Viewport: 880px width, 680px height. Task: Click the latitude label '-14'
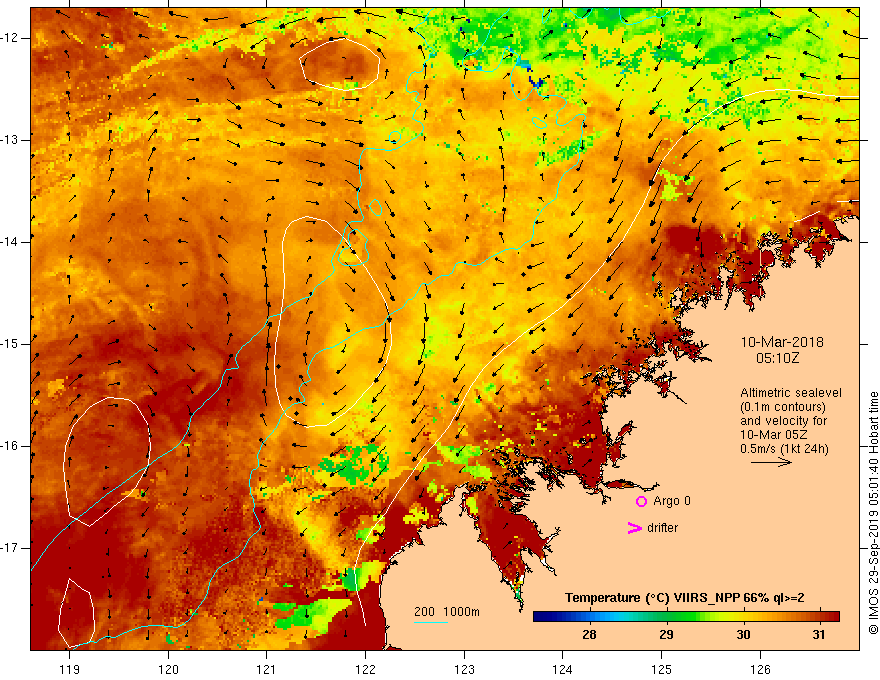click(x=11, y=242)
